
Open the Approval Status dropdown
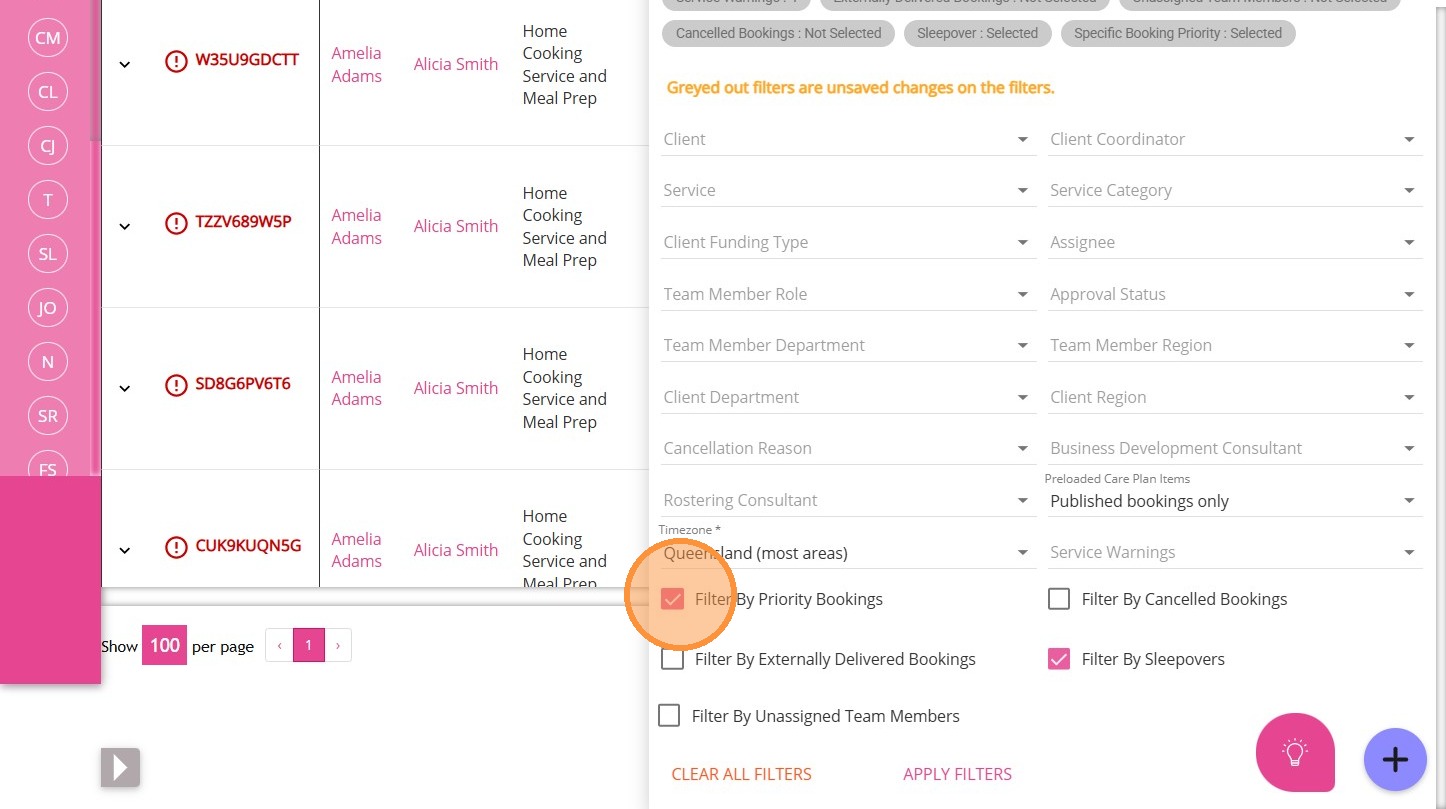coord(1235,294)
